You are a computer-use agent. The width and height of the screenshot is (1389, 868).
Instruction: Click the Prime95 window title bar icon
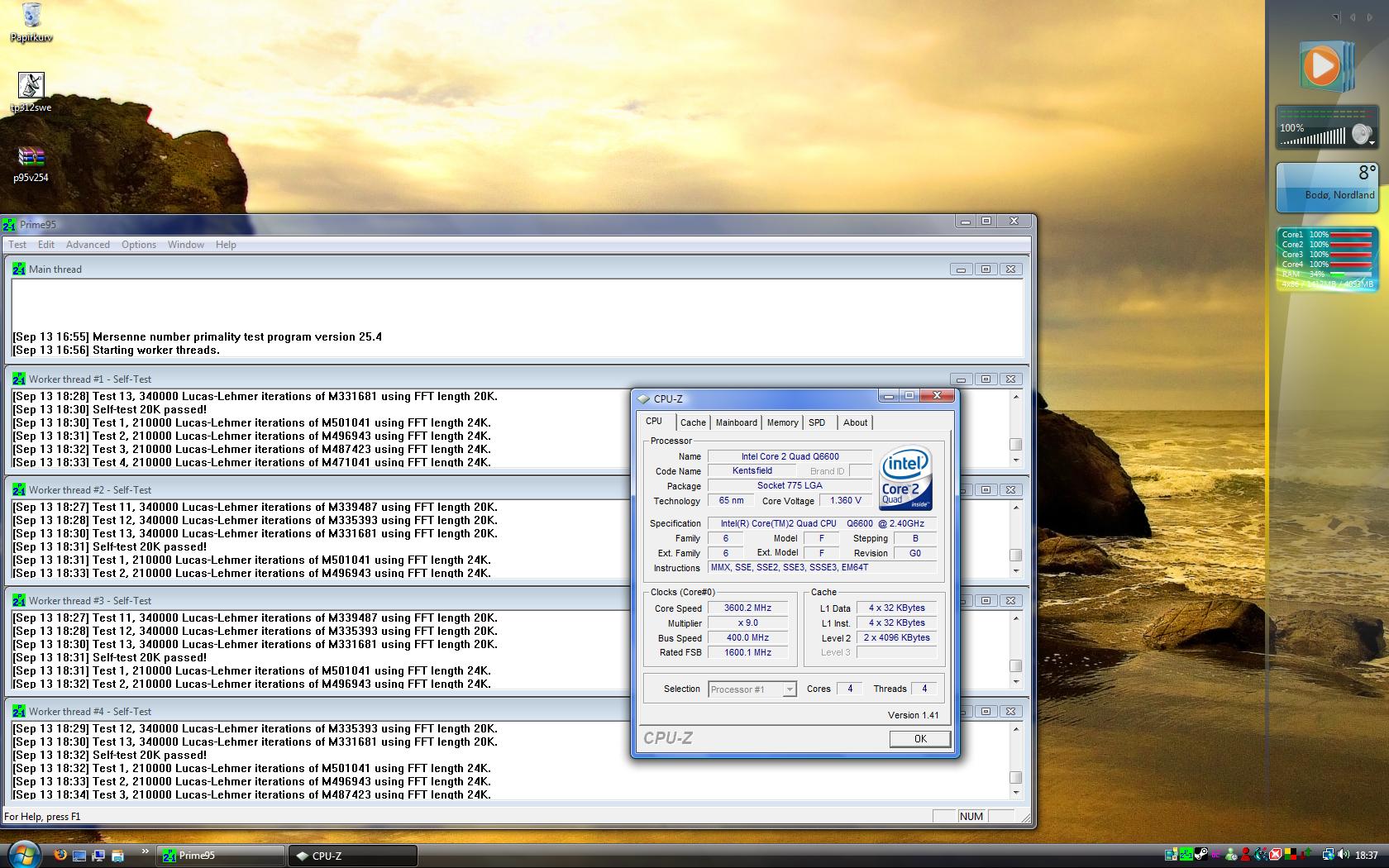coord(9,225)
